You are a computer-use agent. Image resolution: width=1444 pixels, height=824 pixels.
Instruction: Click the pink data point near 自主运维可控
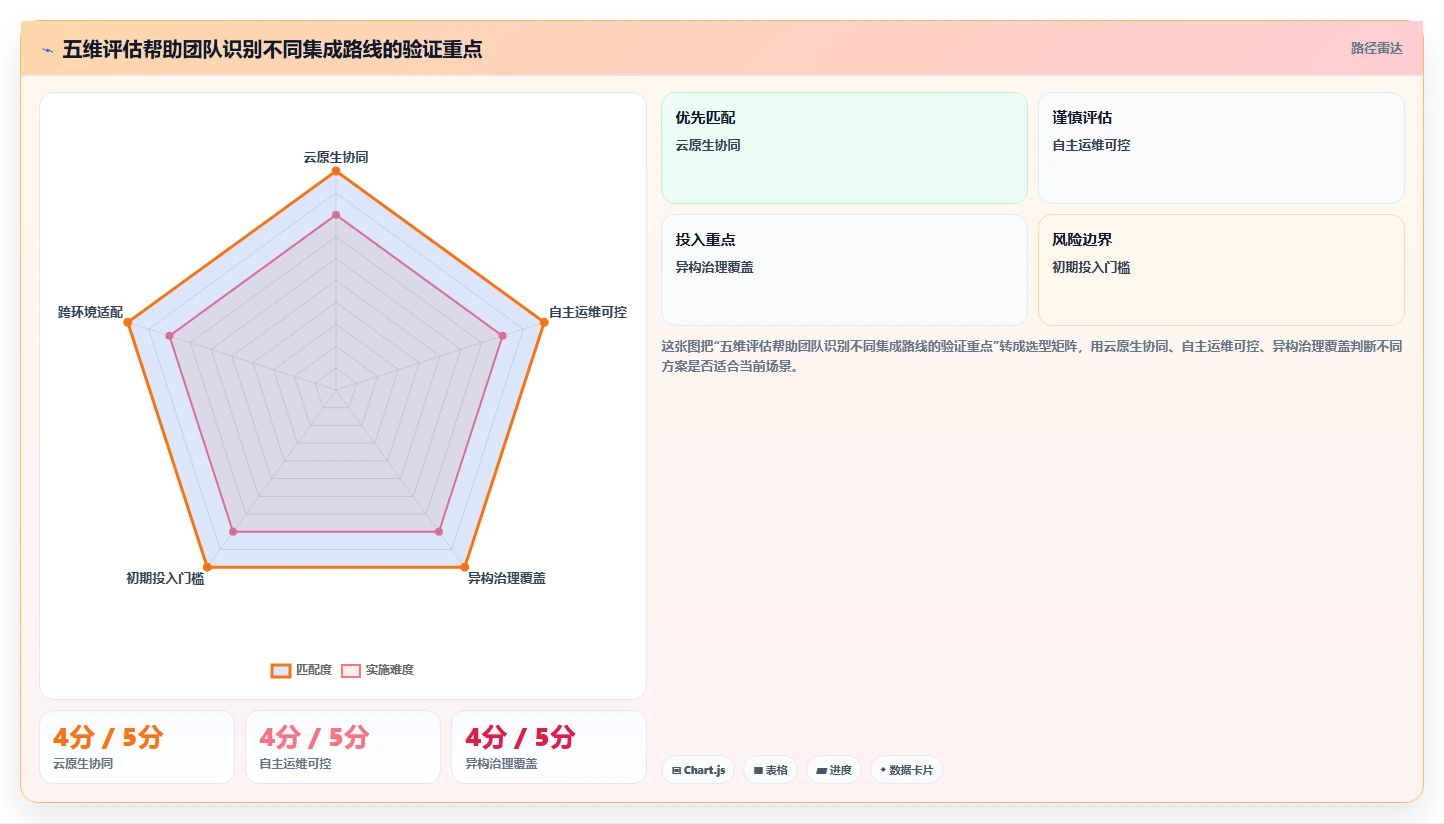coord(502,336)
